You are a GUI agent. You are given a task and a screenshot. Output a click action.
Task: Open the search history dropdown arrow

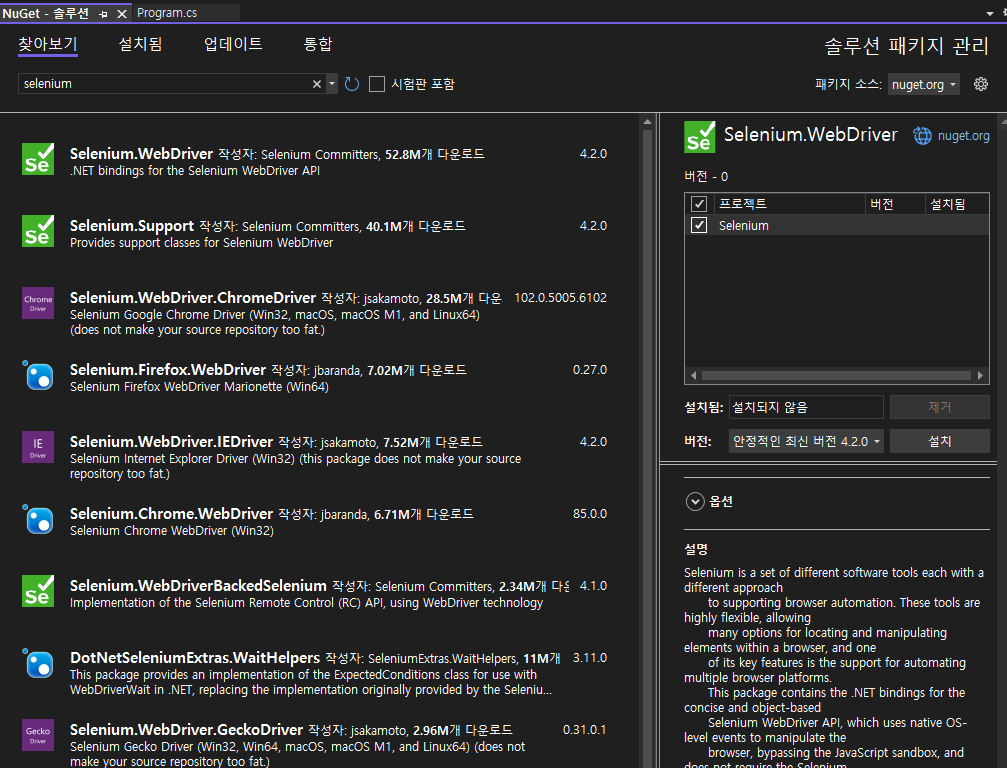(332, 84)
